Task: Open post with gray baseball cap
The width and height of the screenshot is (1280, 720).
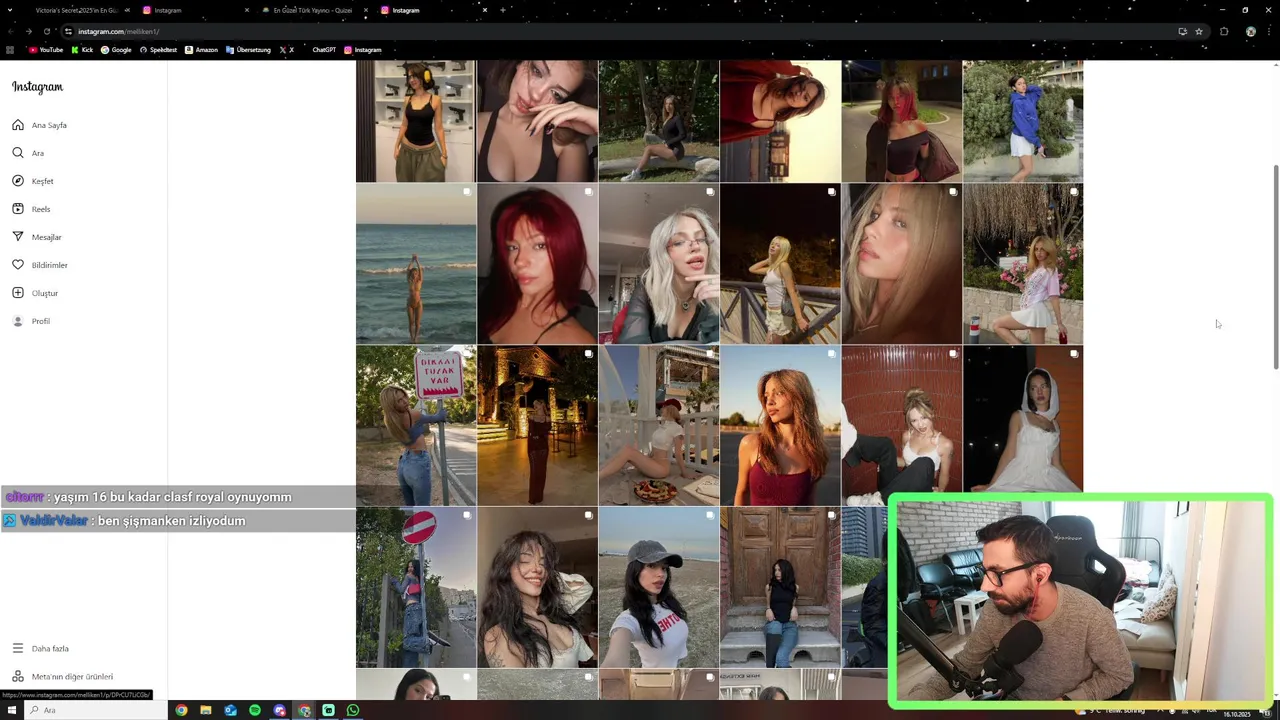Action: point(659,587)
